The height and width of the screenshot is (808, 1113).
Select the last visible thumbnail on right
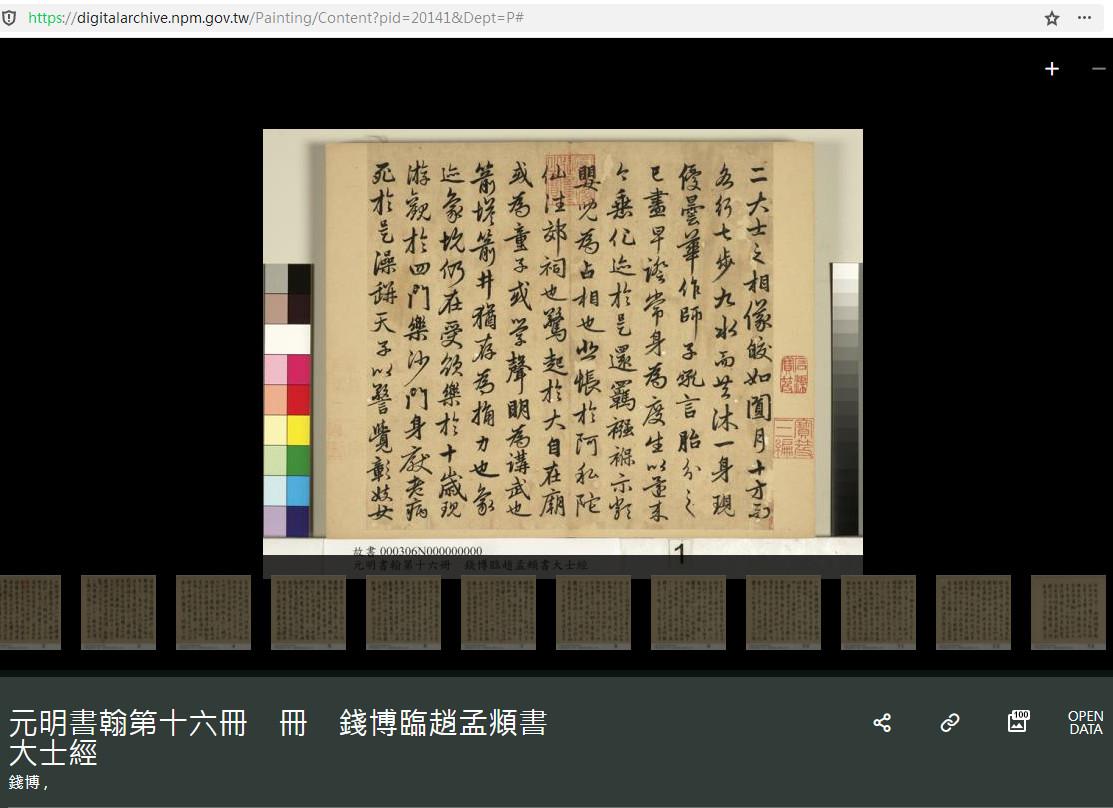1068,612
